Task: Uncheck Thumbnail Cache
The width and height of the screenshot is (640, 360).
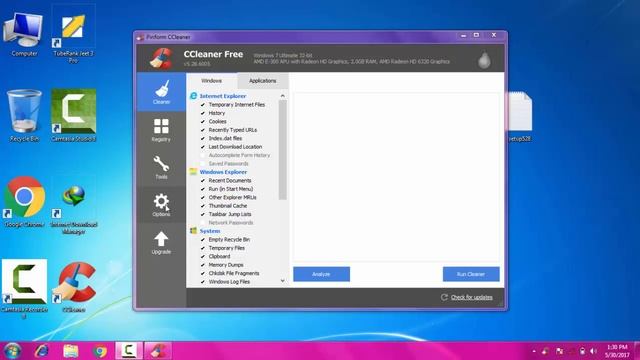Action: 203,206
